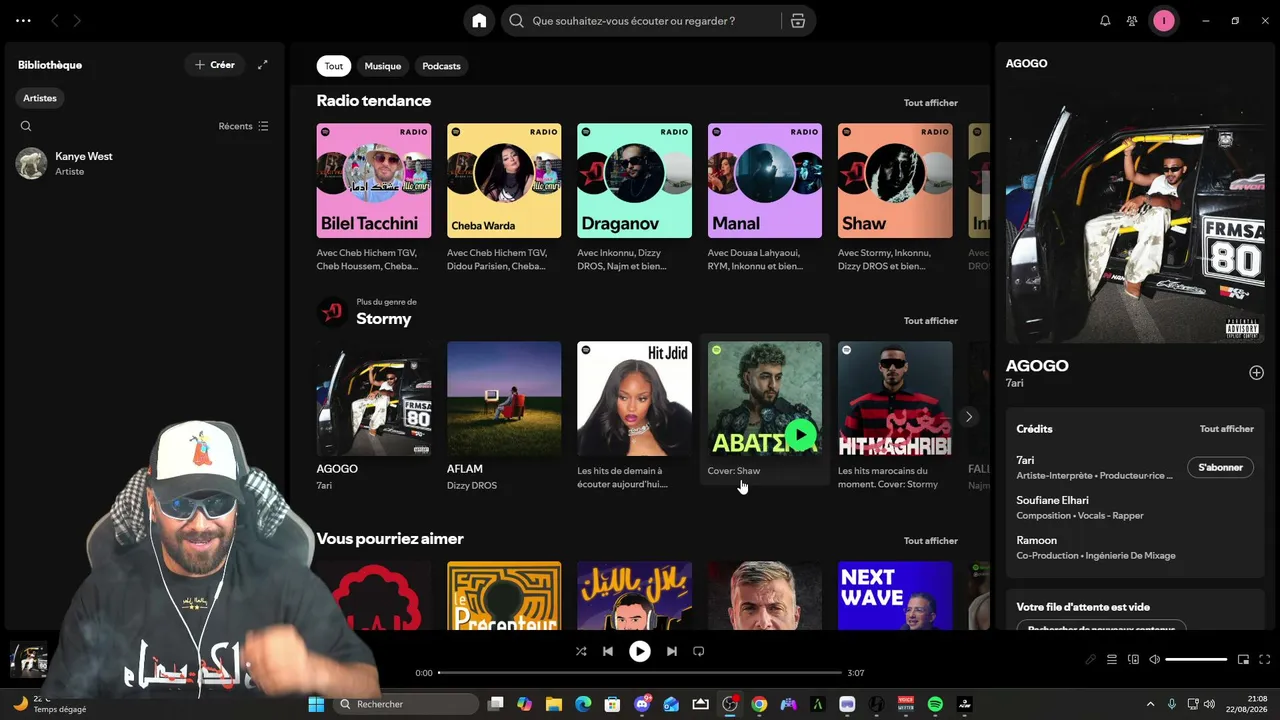The width and height of the screenshot is (1280, 720).
Task: Open Friend Activity people icon
Action: point(1132,21)
